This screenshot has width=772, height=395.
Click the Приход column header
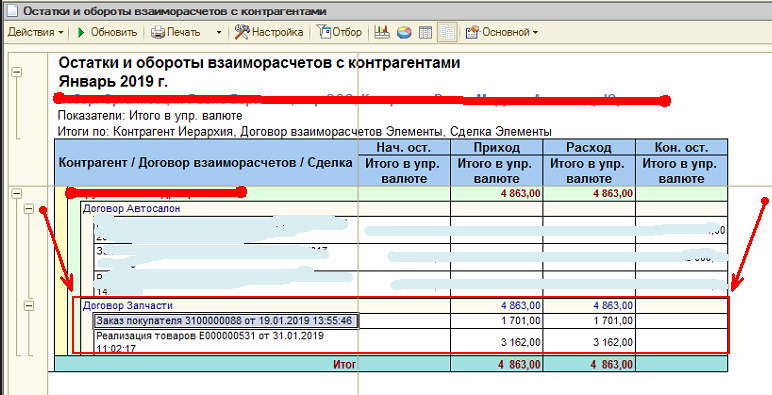(496, 147)
